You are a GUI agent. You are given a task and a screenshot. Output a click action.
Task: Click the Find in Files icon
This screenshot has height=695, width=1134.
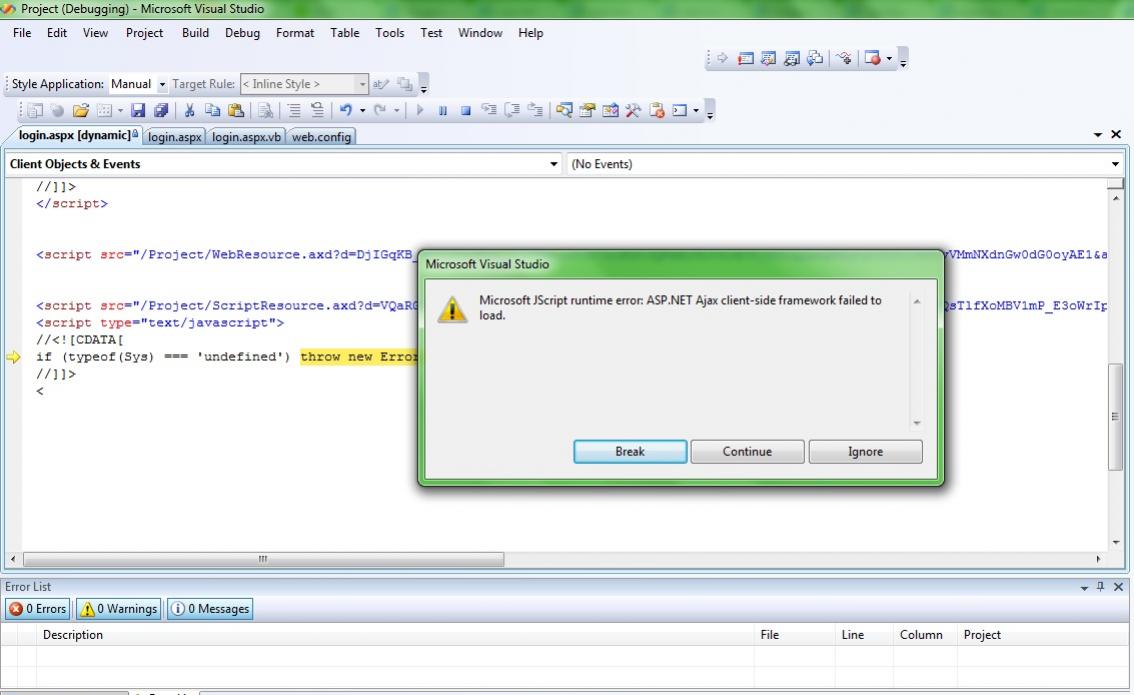(265, 111)
